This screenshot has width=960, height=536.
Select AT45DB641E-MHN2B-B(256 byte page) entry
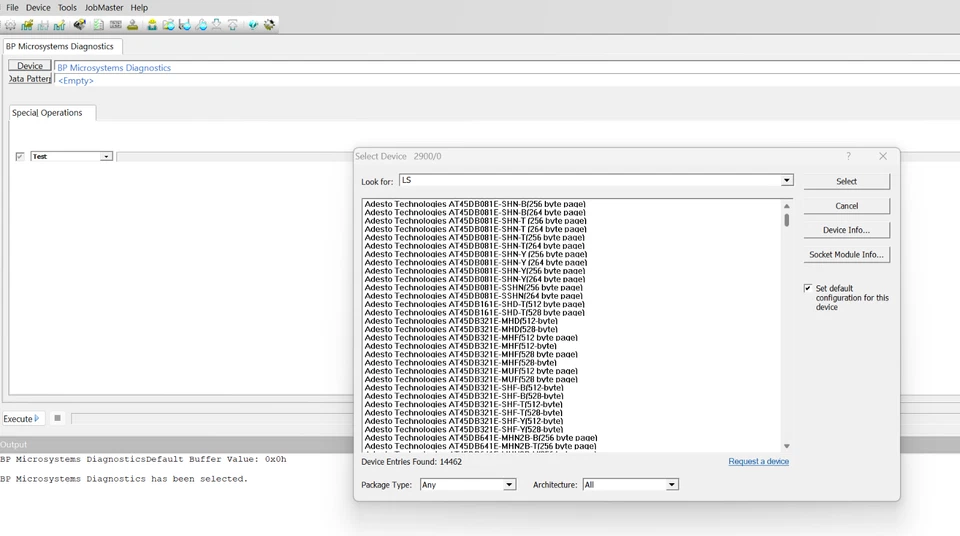click(x=481, y=438)
